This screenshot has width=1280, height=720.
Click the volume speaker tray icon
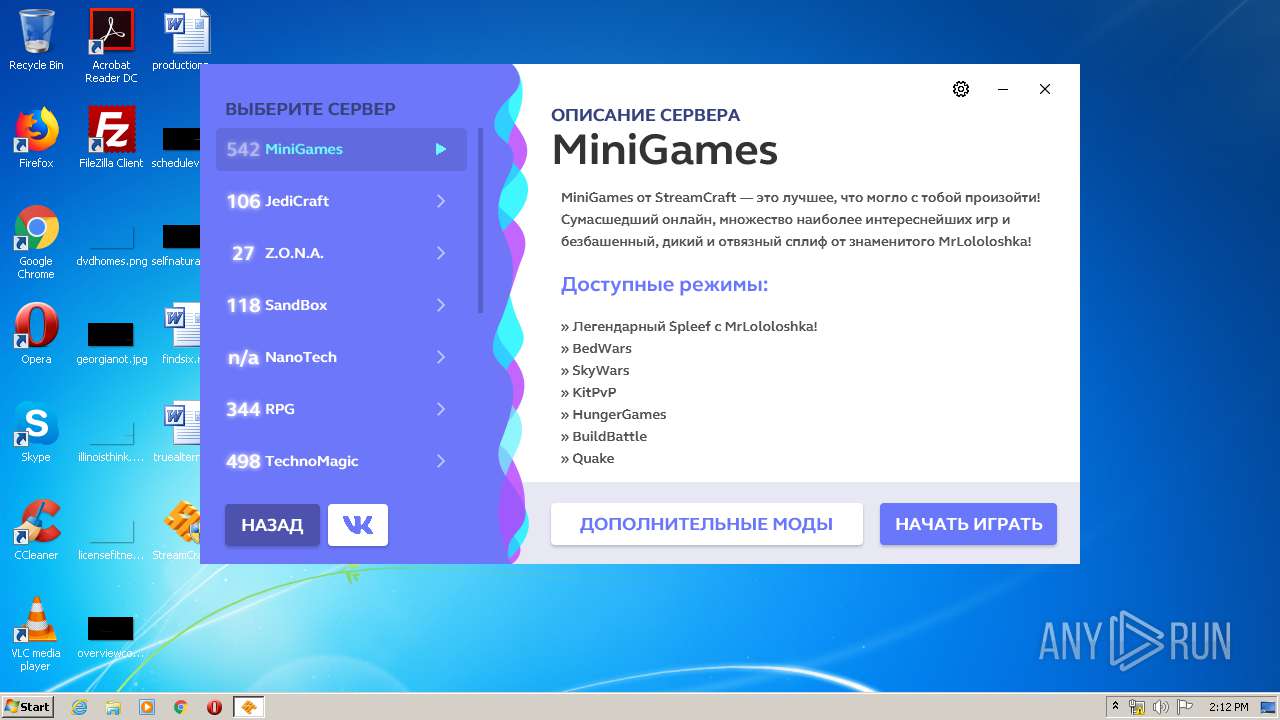pos(1161,707)
